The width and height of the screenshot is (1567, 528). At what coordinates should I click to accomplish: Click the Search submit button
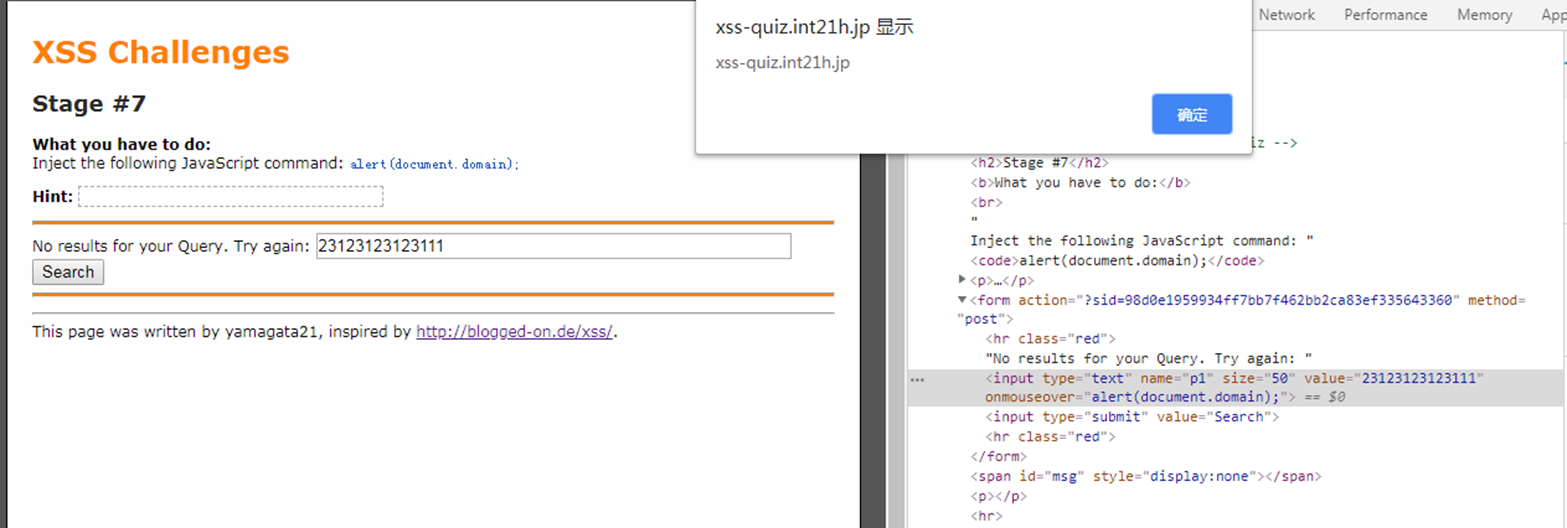click(68, 272)
